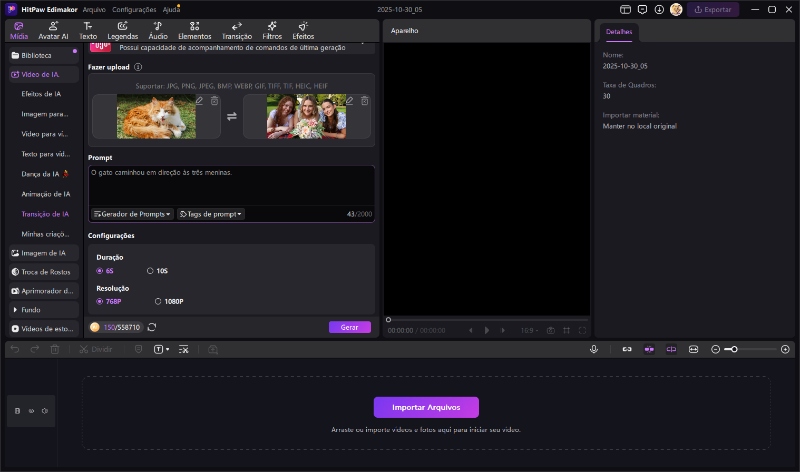Open the Configurações menu
This screenshot has height=472, width=800.
(x=134, y=10)
